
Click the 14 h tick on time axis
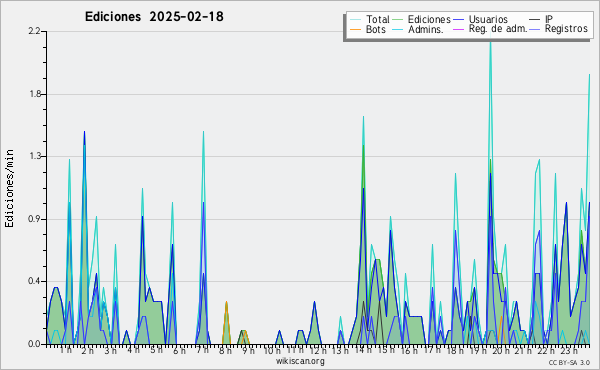tap(362, 350)
